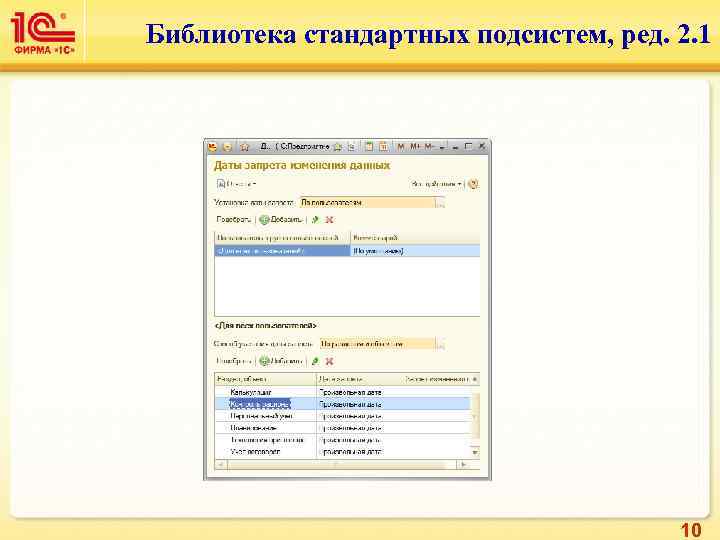Click the third column header in lower table
This screenshot has height=540, width=720.
(437, 379)
